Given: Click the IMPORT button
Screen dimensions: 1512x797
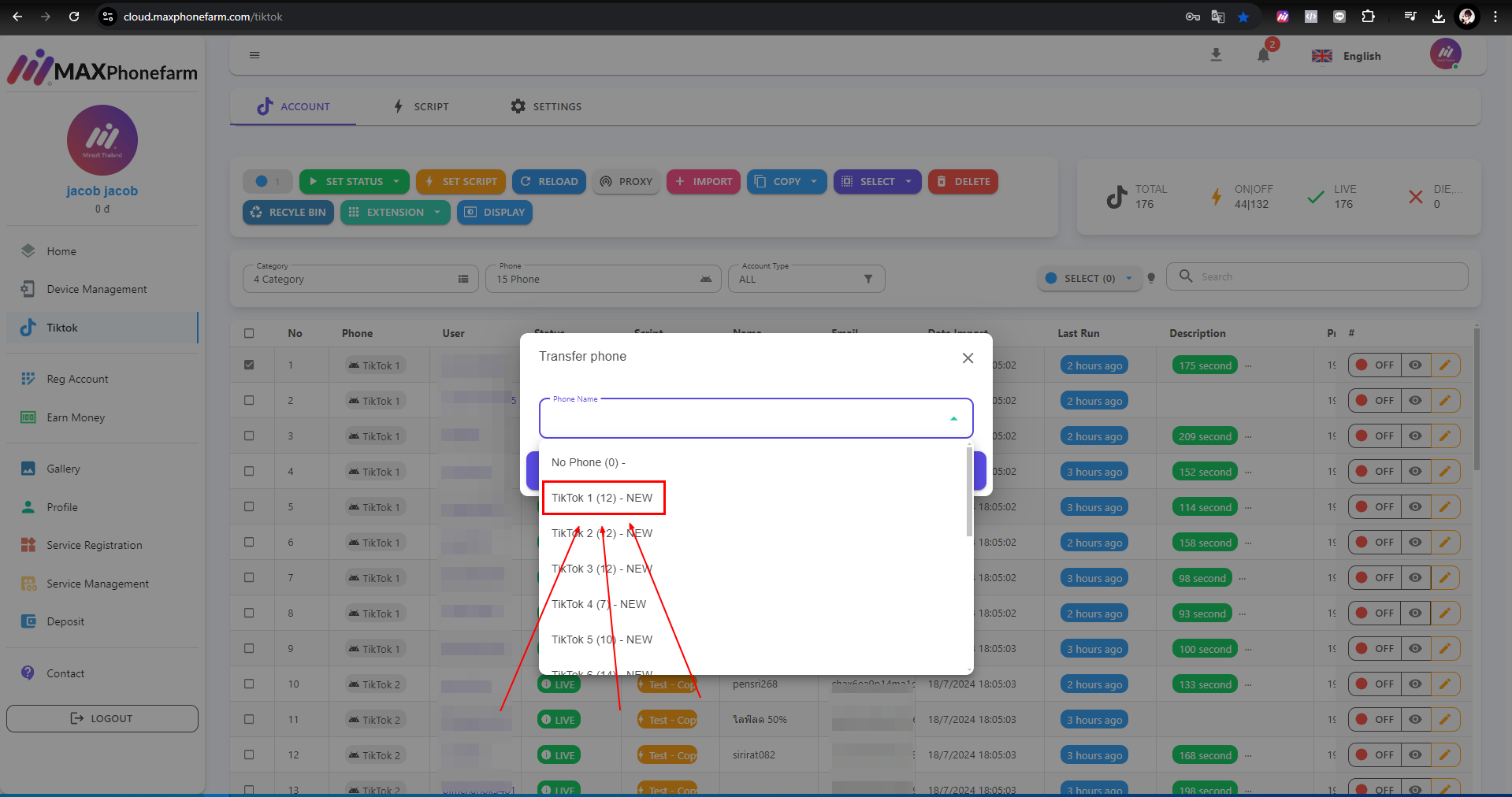Looking at the screenshot, I should (x=704, y=181).
